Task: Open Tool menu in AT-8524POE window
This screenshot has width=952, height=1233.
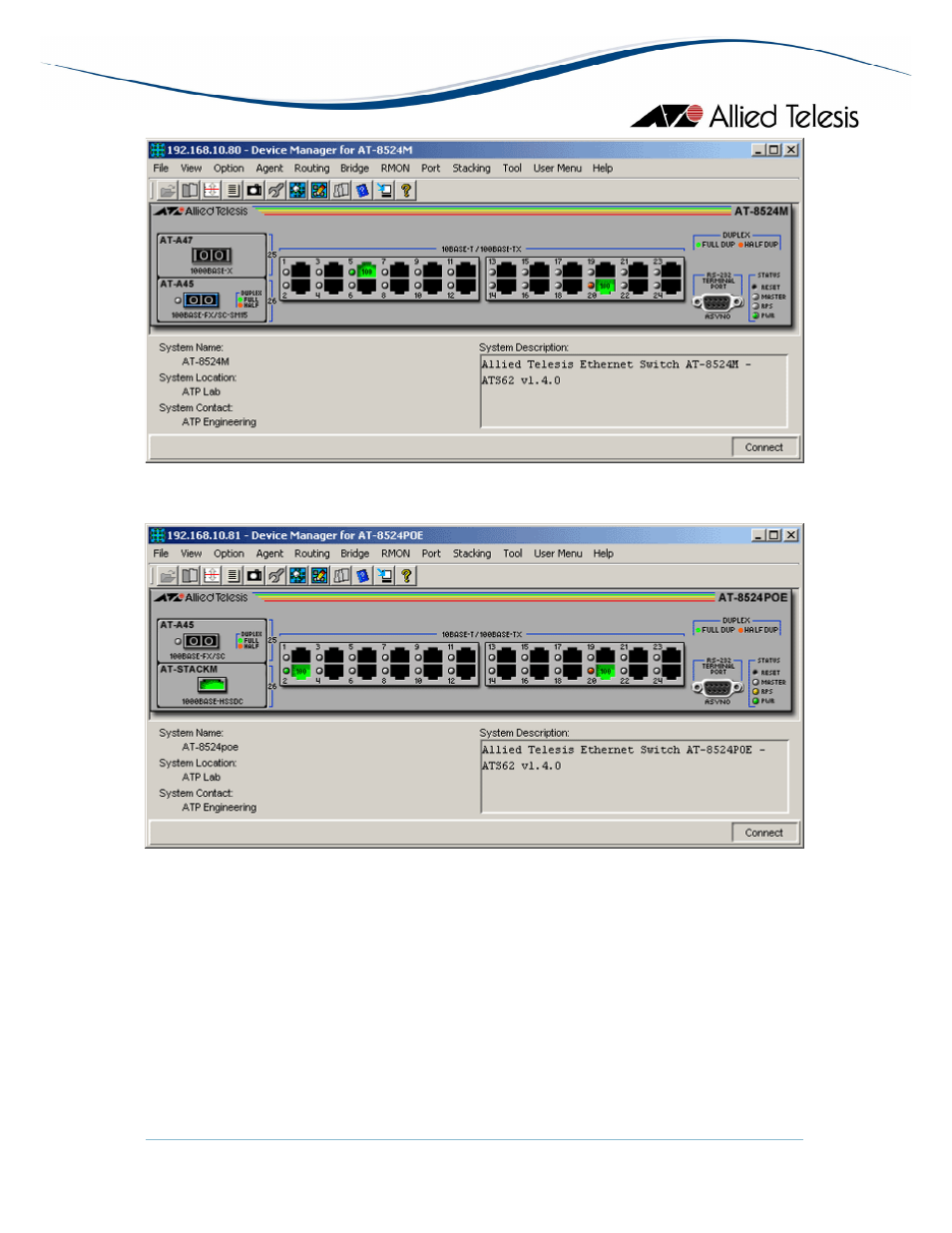Action: point(513,554)
